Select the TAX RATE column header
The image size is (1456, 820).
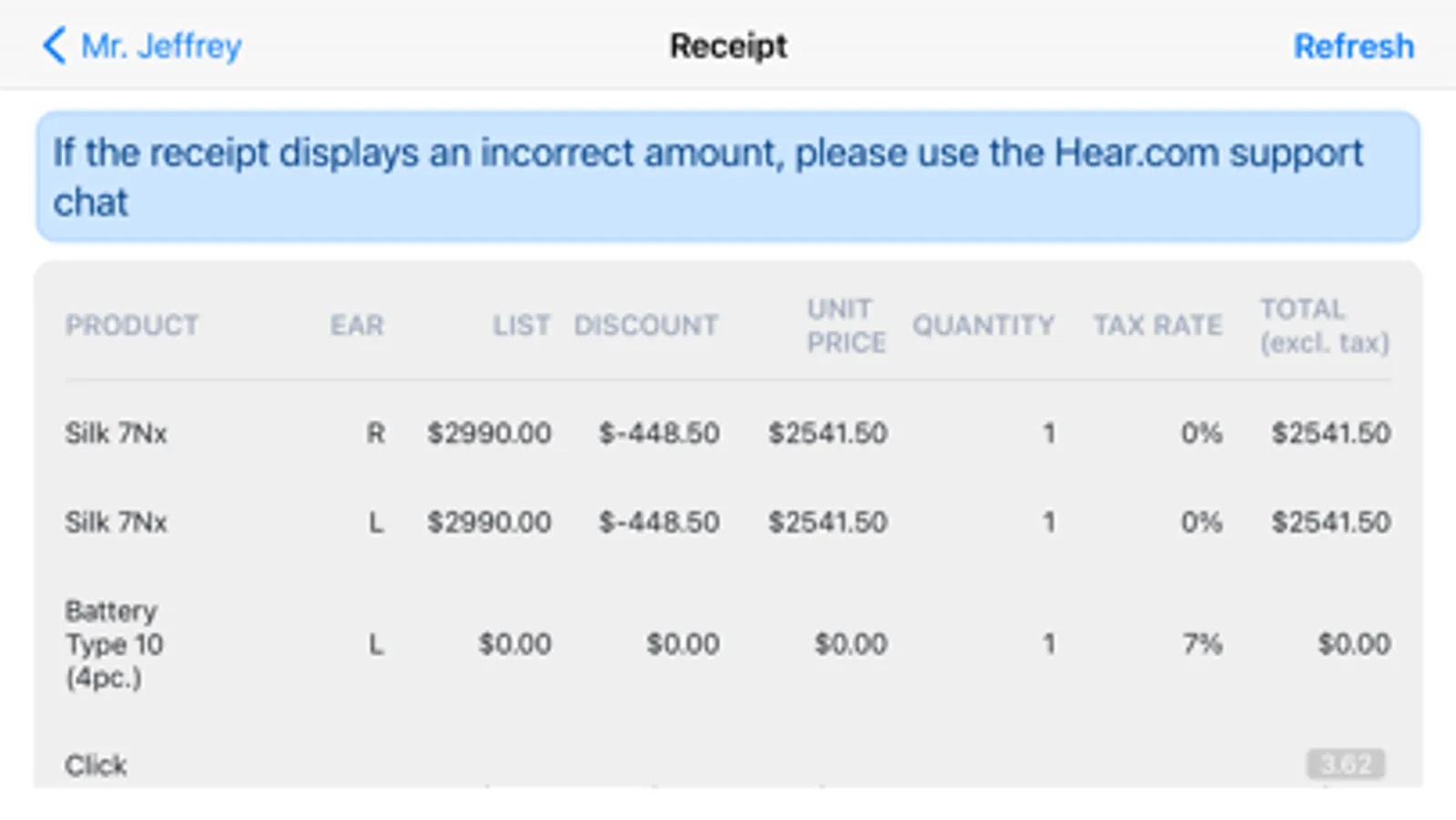click(1157, 325)
